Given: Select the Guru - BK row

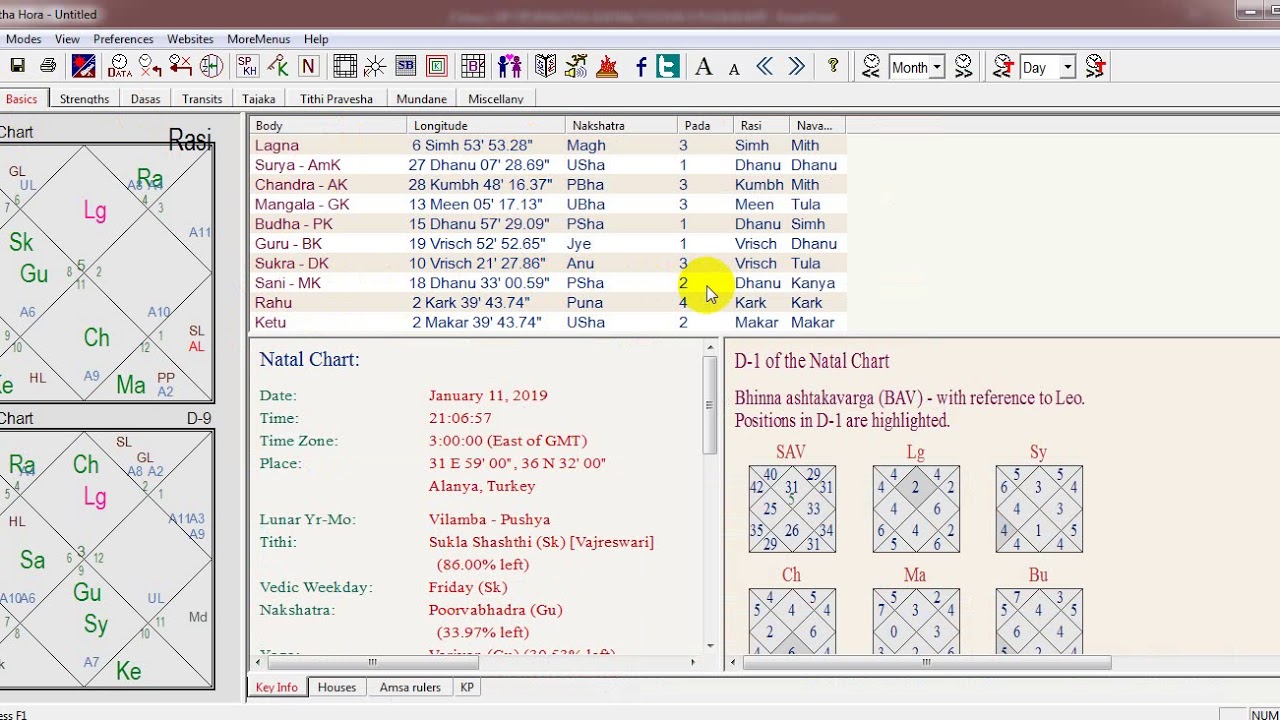Looking at the screenshot, I should (547, 244).
